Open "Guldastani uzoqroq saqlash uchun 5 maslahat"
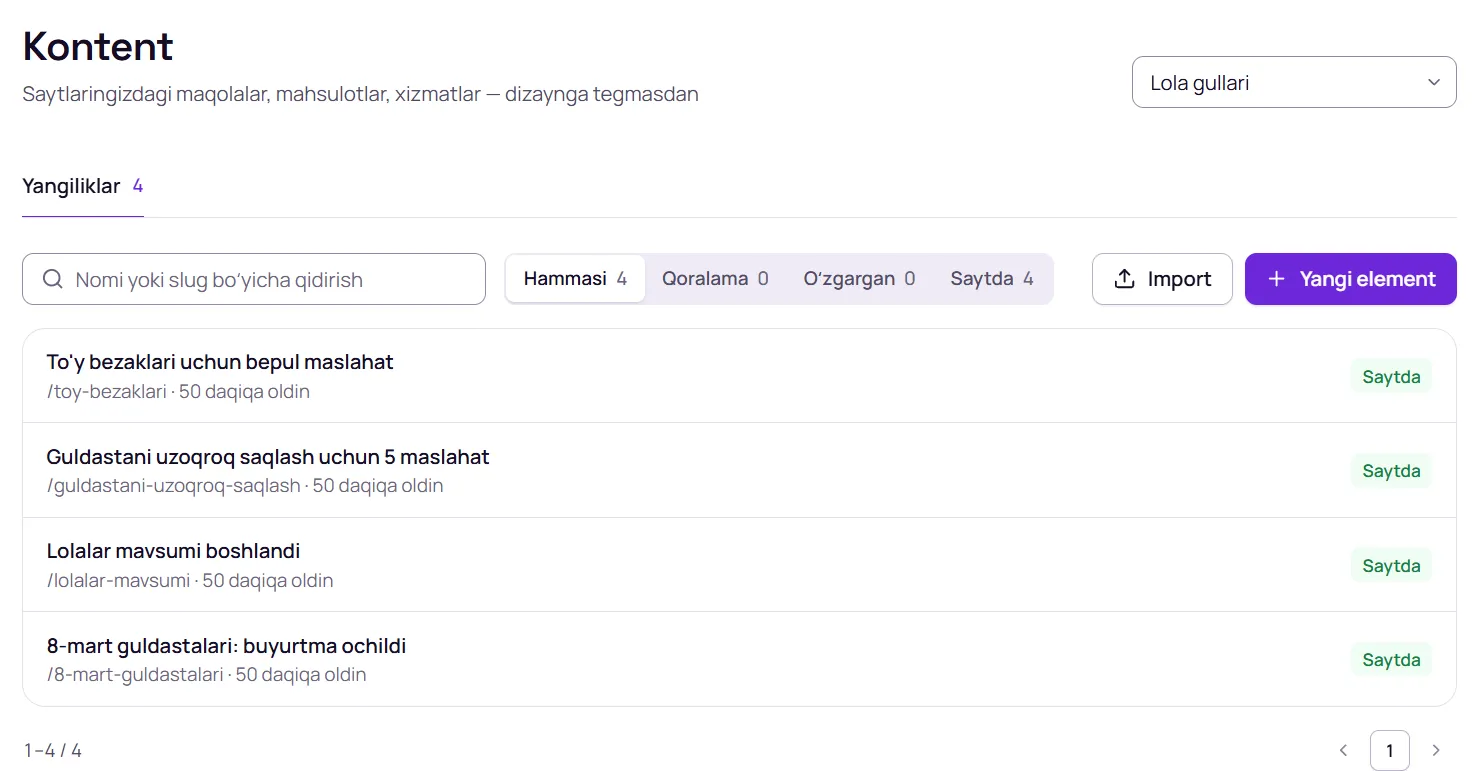The width and height of the screenshot is (1476, 771). click(x=739, y=470)
